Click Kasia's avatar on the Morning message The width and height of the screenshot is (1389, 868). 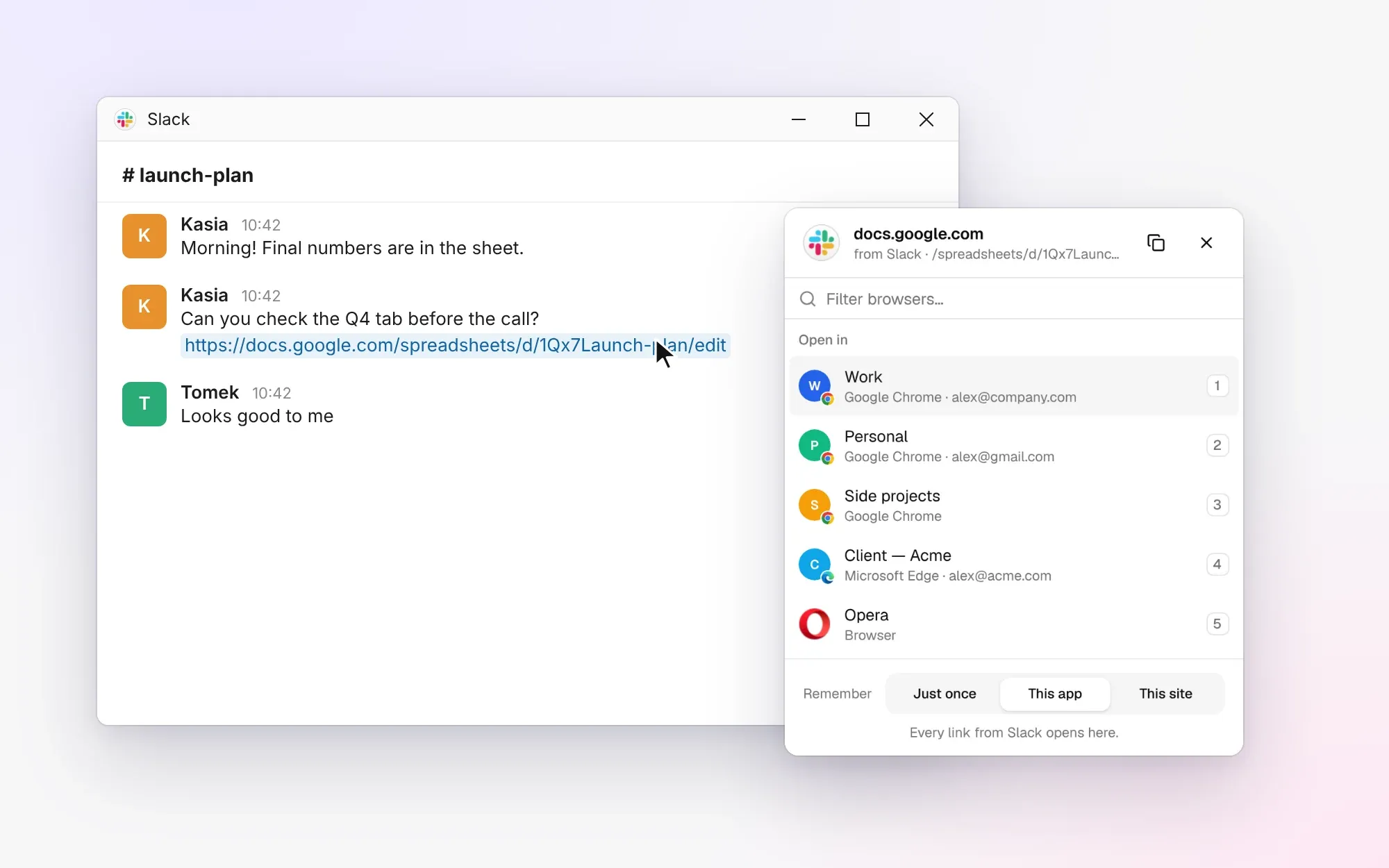[144, 236]
